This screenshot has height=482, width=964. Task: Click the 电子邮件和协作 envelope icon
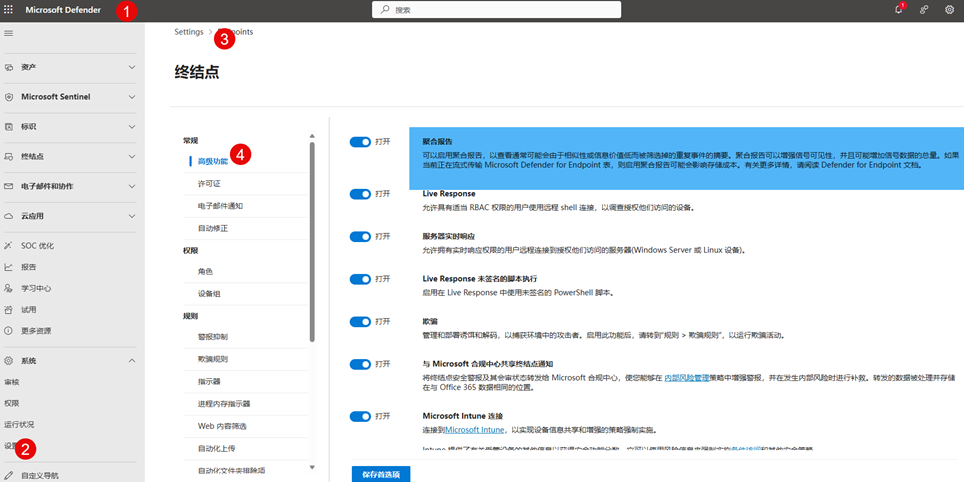pos(9,186)
